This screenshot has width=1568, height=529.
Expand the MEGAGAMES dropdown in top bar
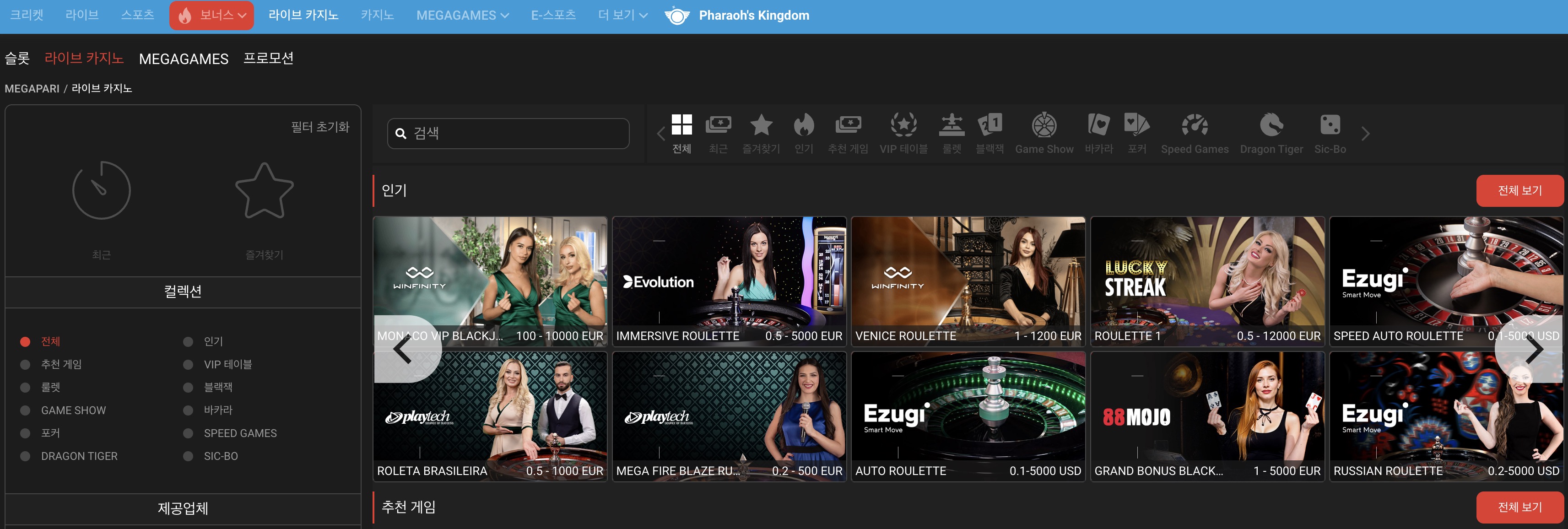[x=463, y=15]
